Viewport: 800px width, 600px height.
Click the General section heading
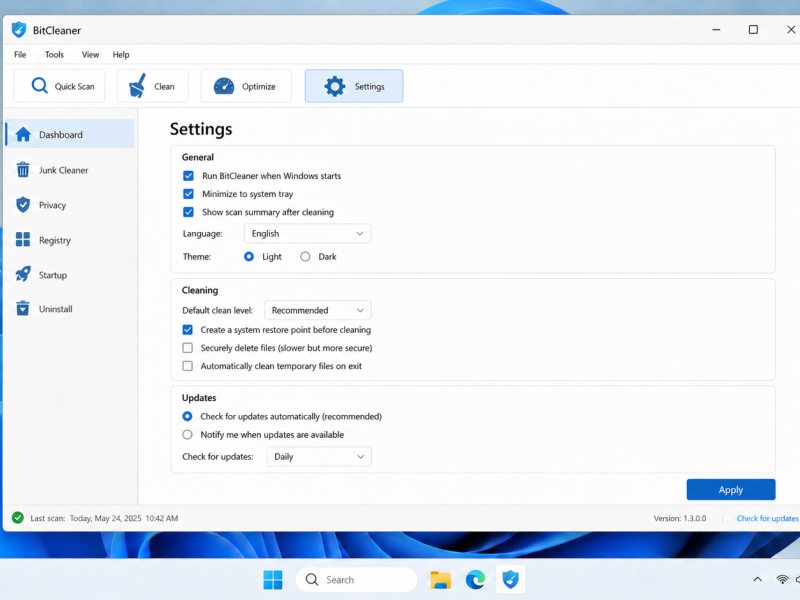198,157
